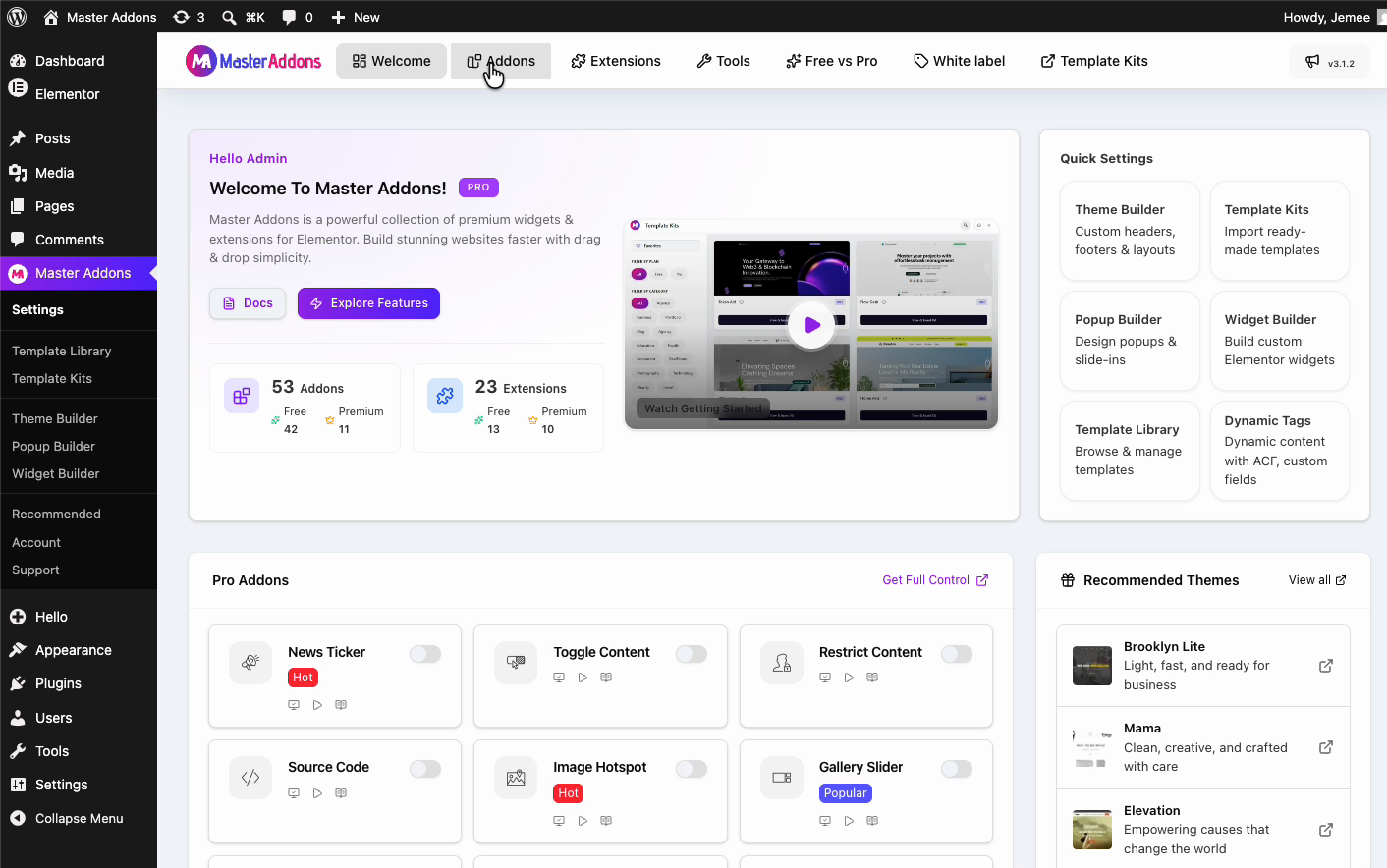Click the Master Addons logo

coord(253,61)
